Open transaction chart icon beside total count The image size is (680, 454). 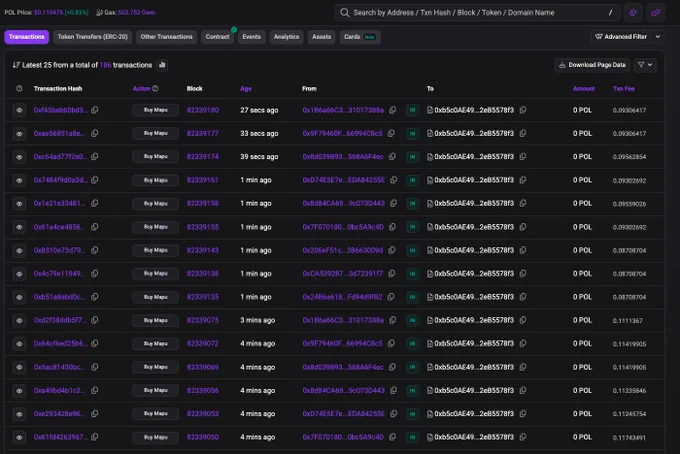(x=162, y=65)
